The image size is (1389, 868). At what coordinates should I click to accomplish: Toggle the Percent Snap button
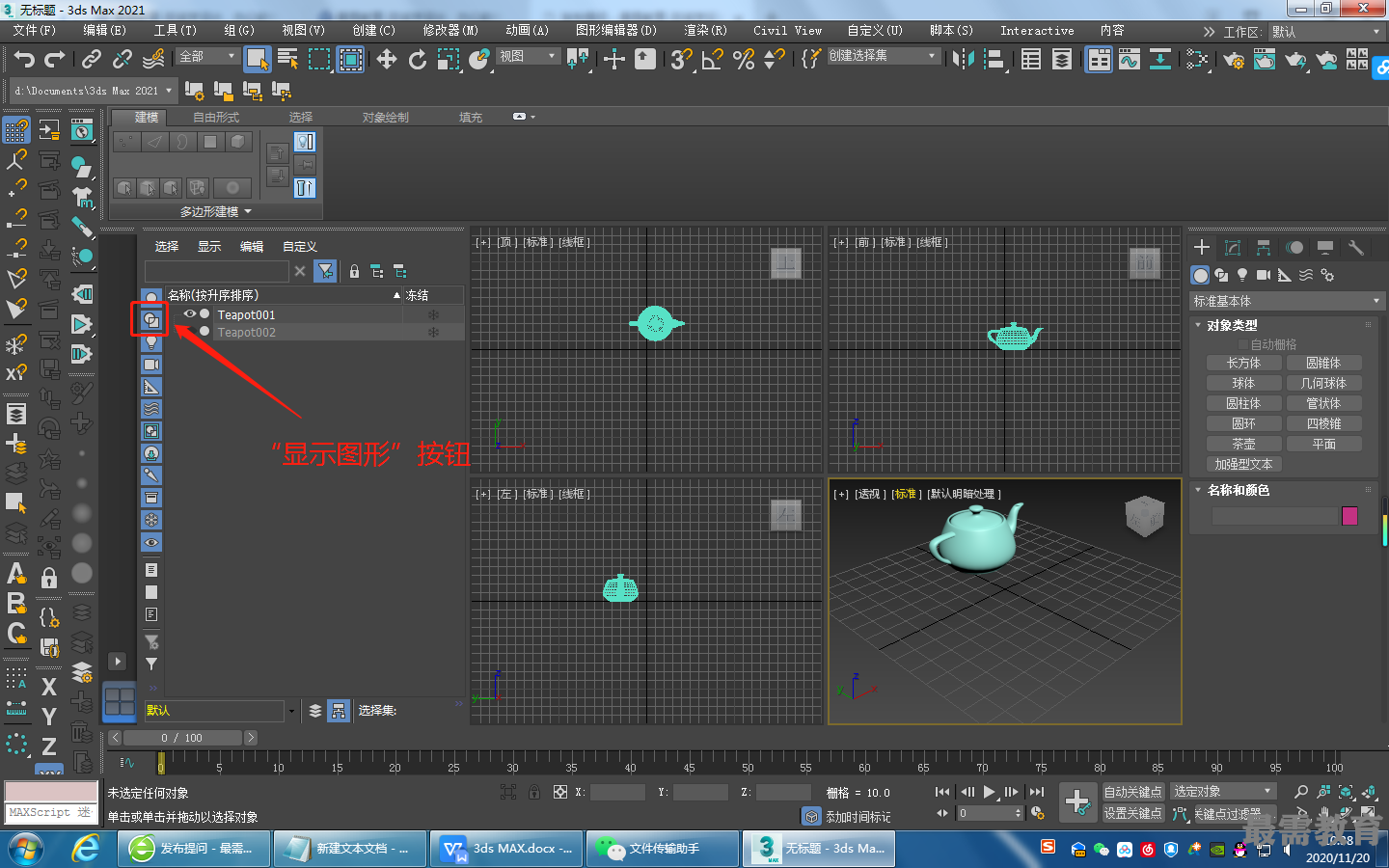[x=744, y=59]
